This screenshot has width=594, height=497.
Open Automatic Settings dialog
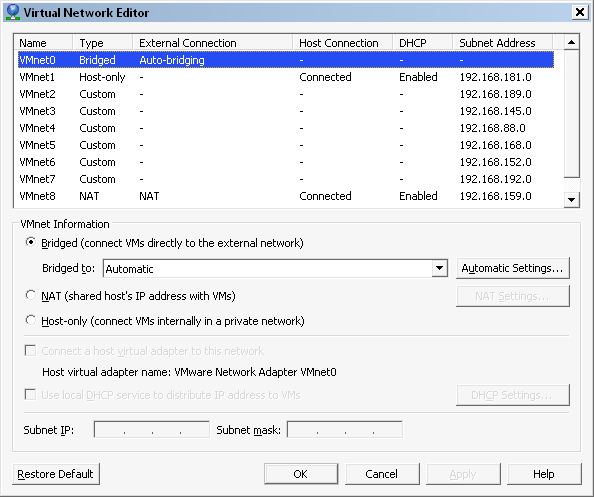point(513,268)
